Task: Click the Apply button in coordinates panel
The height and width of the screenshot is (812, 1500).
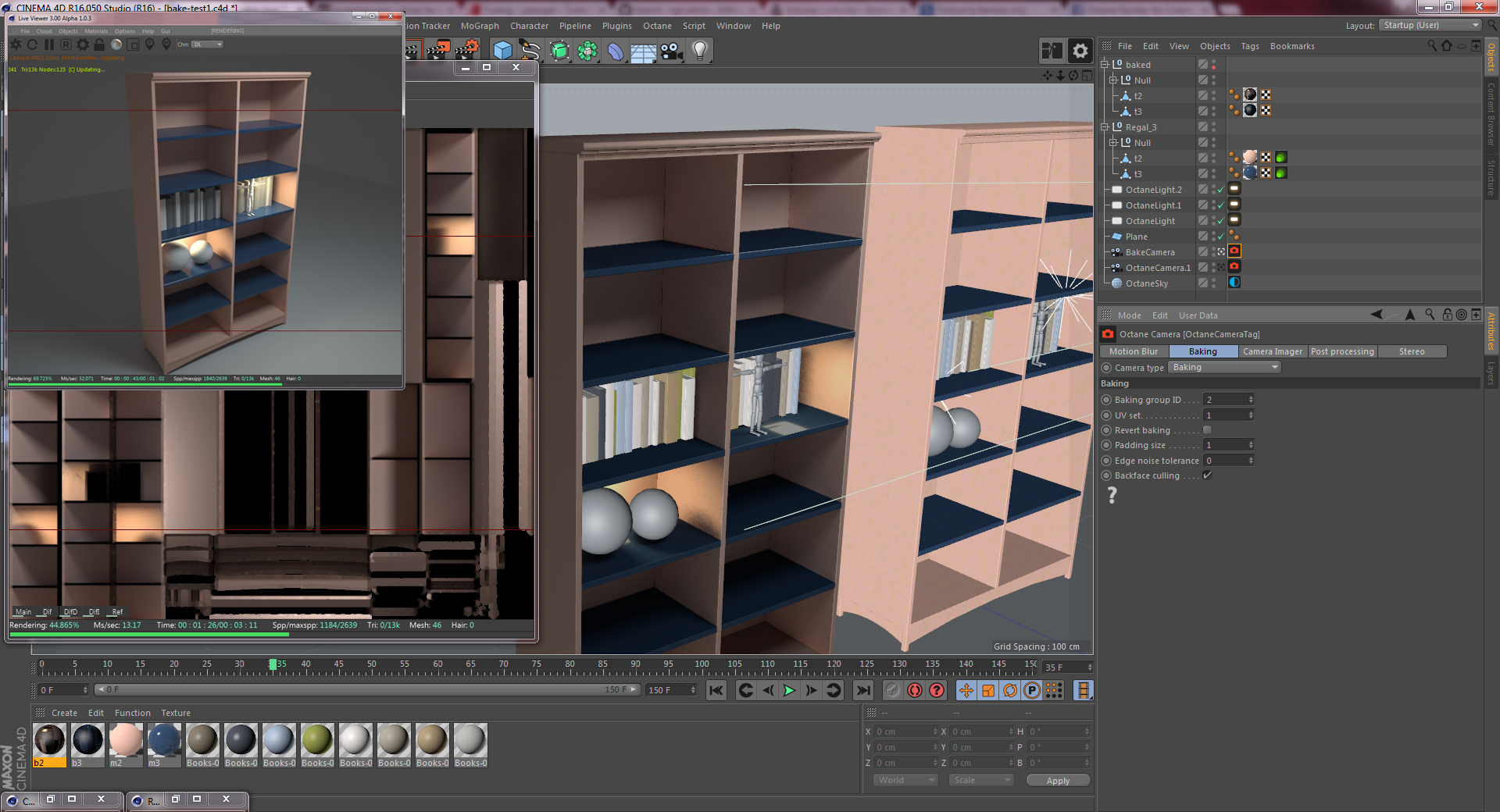Action: 1058,781
